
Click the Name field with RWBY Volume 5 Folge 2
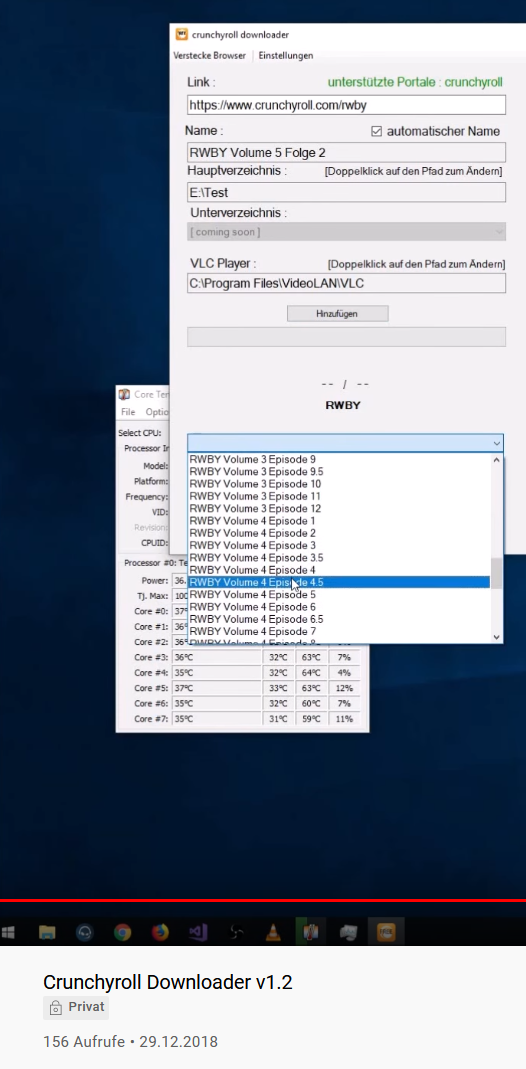click(346, 152)
